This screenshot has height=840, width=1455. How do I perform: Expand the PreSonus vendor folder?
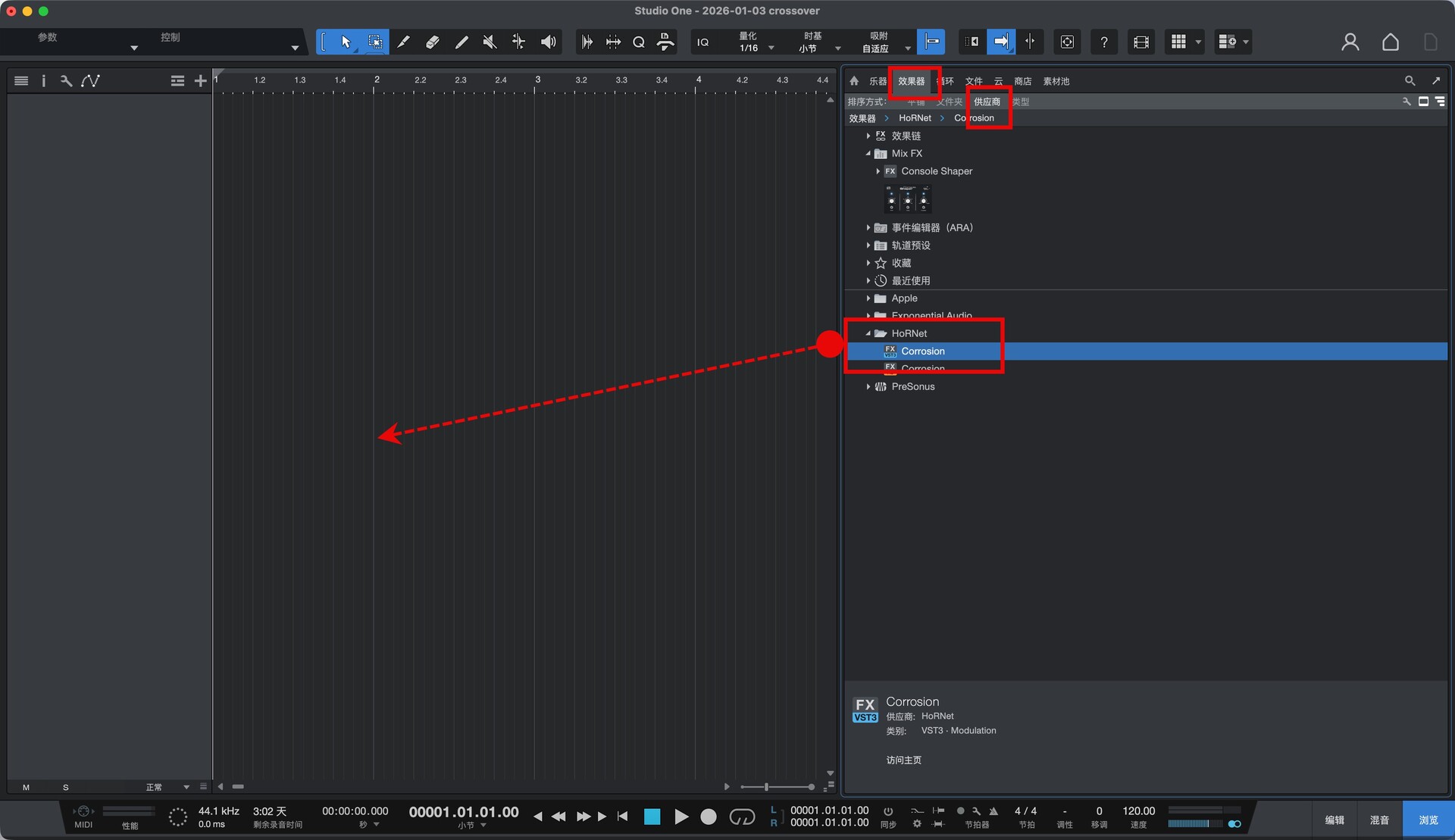[x=868, y=386]
